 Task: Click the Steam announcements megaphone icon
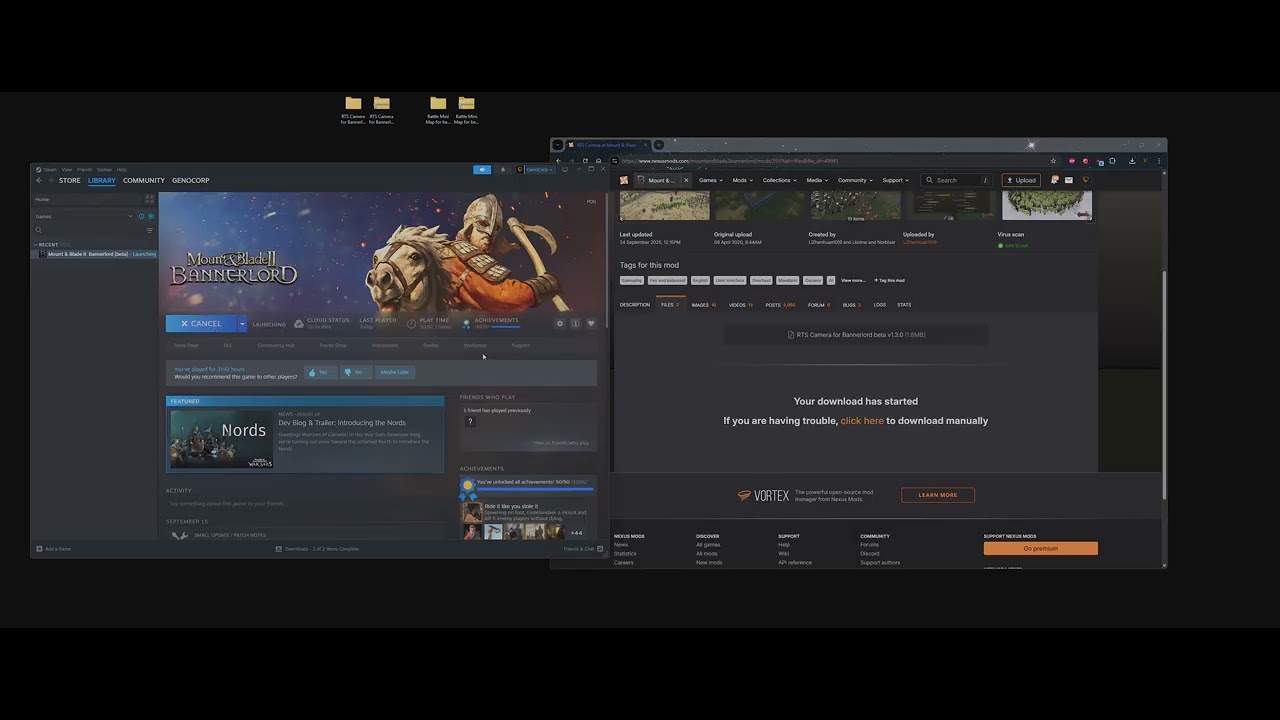(x=482, y=170)
